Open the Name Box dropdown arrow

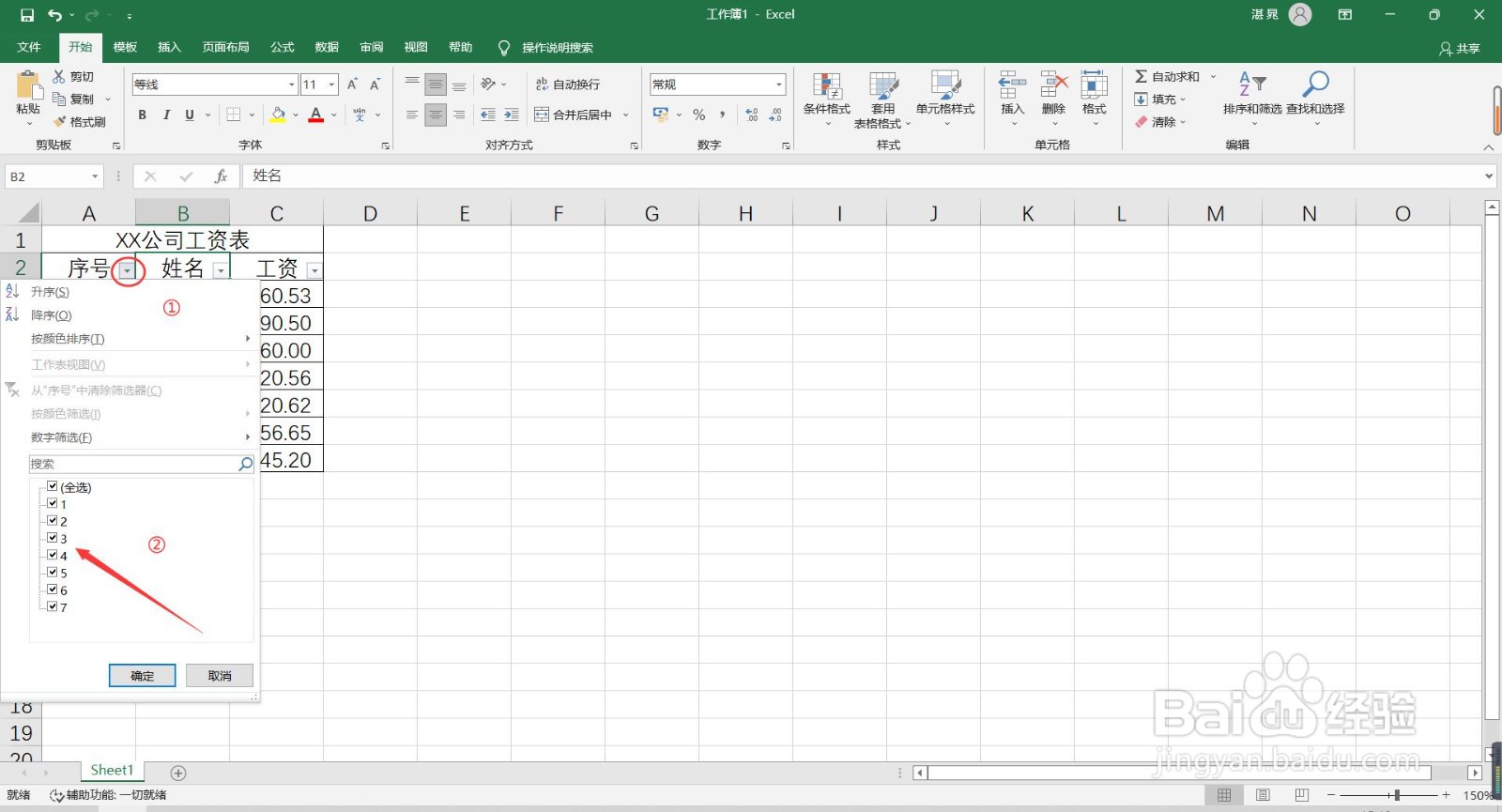[95, 176]
